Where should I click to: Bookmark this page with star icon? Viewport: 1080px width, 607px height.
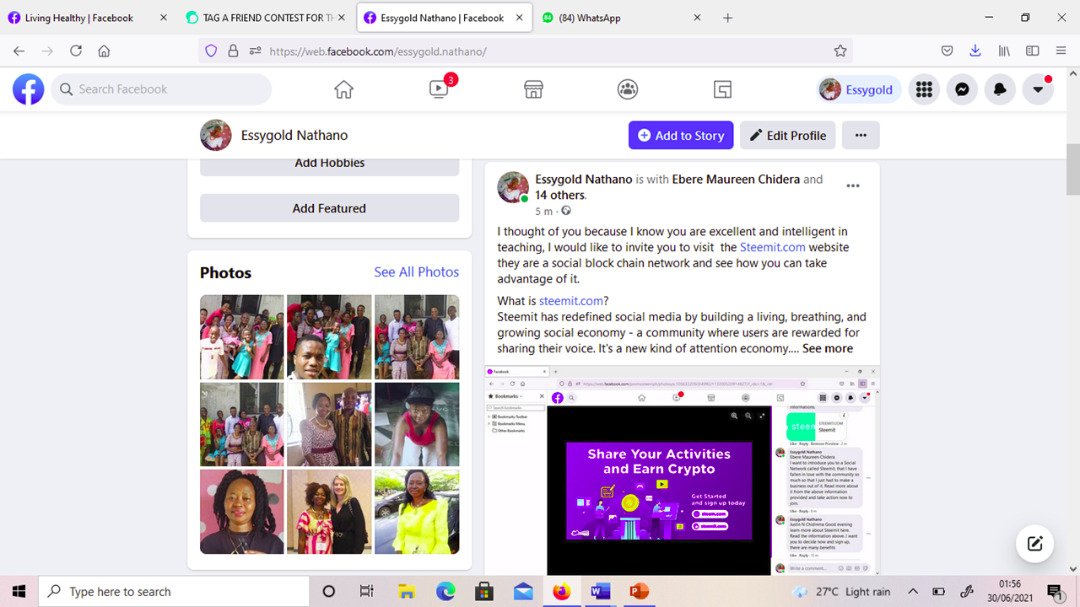coord(840,51)
